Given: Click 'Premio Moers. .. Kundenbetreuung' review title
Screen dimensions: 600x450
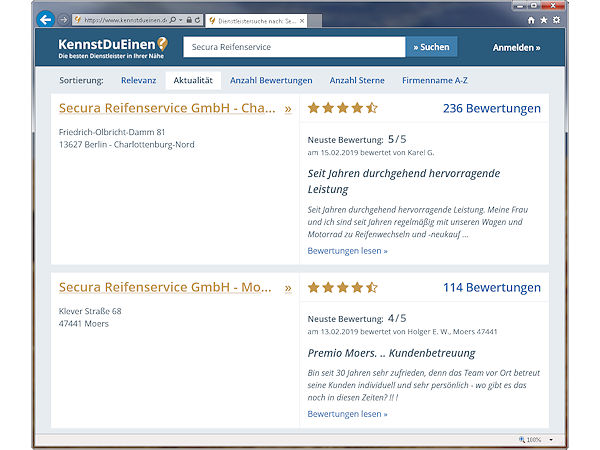Looking at the screenshot, I should tap(391, 353).
